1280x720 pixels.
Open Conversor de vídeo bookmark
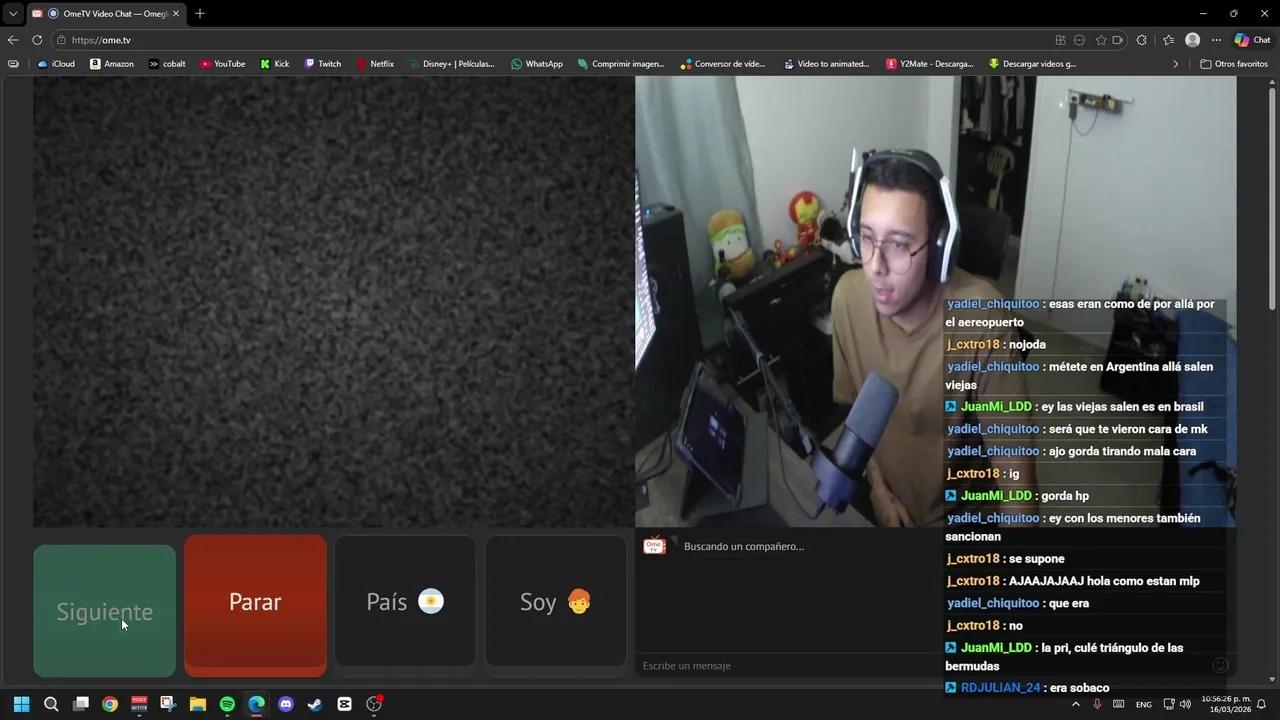tap(722, 64)
